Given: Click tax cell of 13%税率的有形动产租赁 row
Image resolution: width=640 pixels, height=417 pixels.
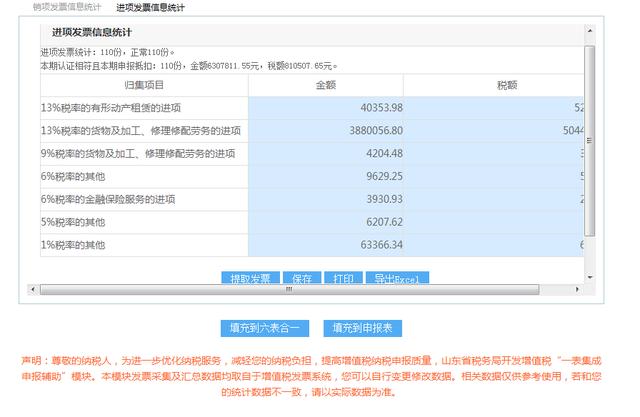Looking at the screenshot, I should (x=494, y=108).
